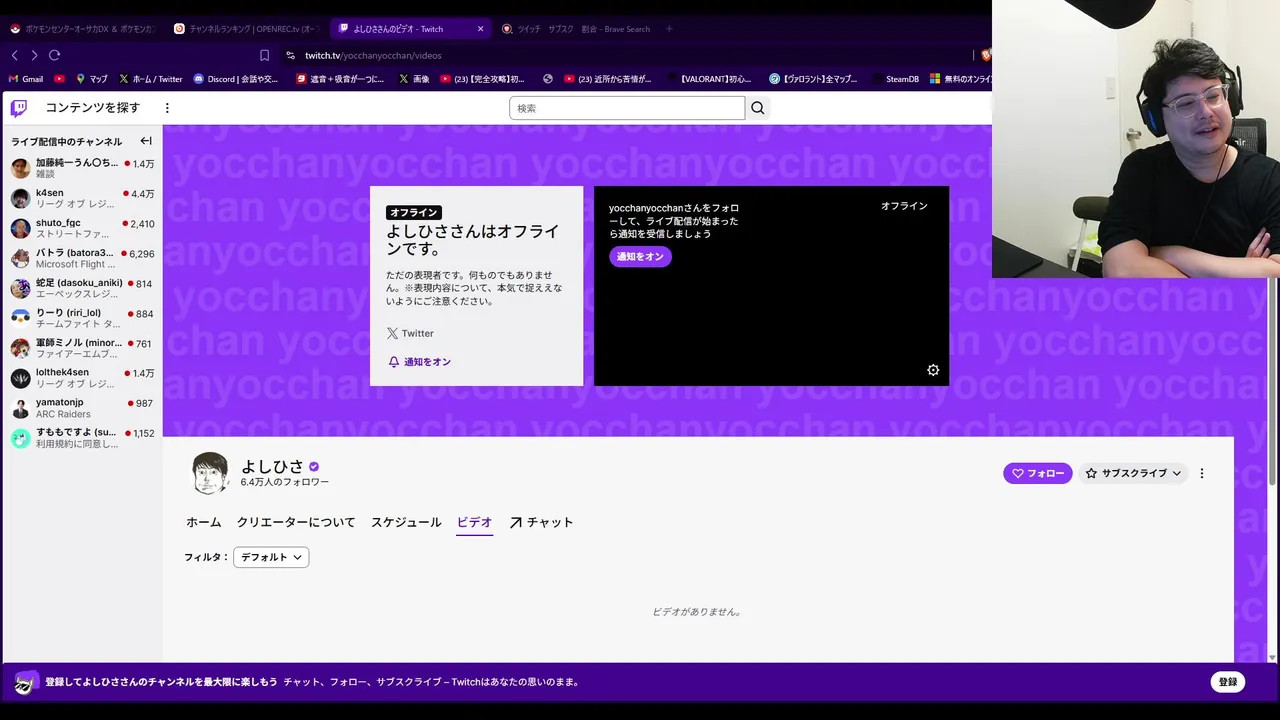Click the ライブ配信中のチャンネル heading
The width and height of the screenshot is (1280, 720).
(x=66, y=142)
